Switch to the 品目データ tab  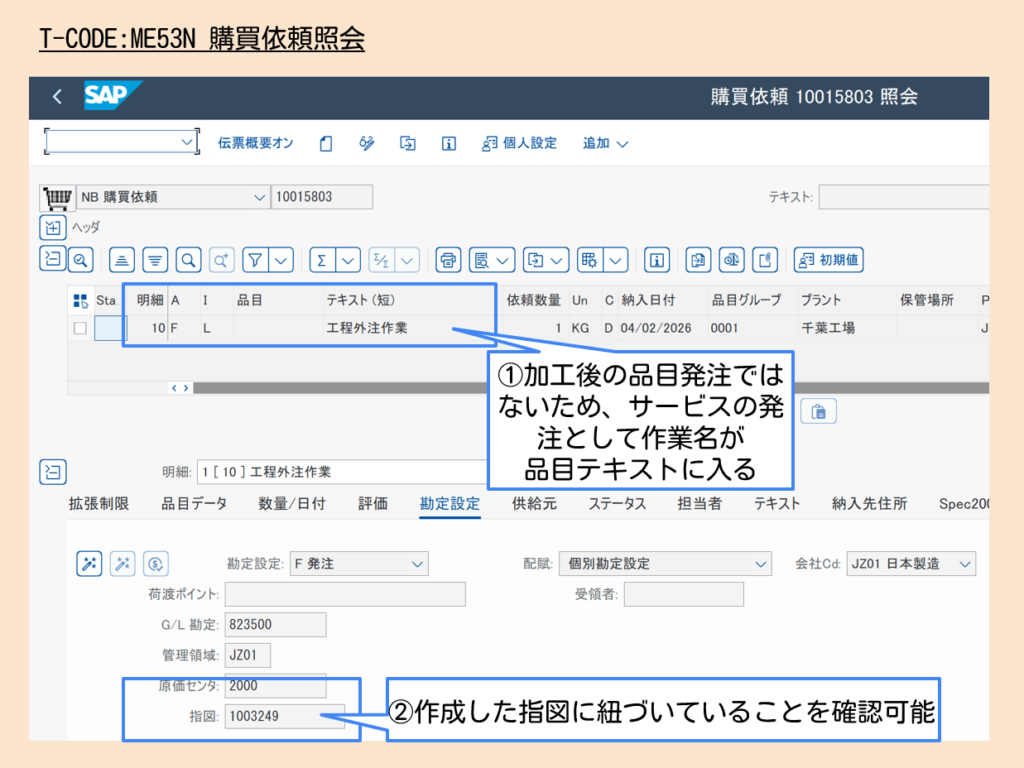pyautogui.click(x=194, y=504)
